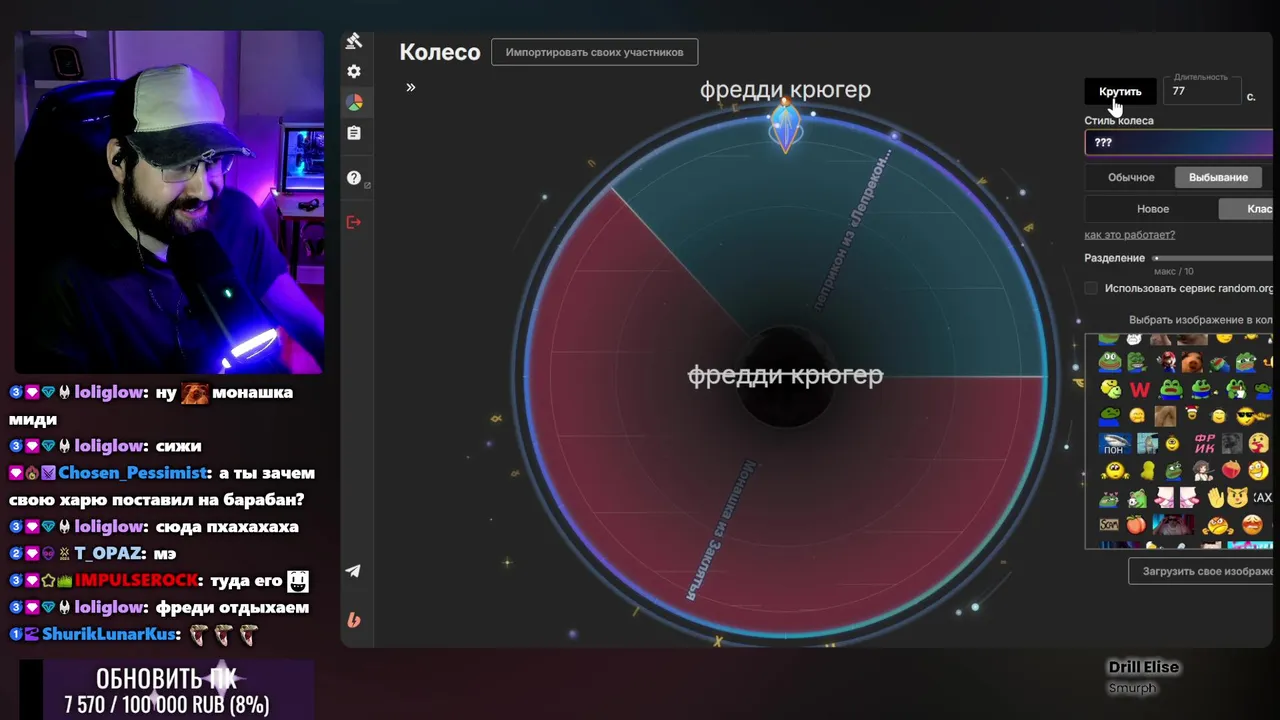Click the streamer webcam thumbnail

(169, 202)
